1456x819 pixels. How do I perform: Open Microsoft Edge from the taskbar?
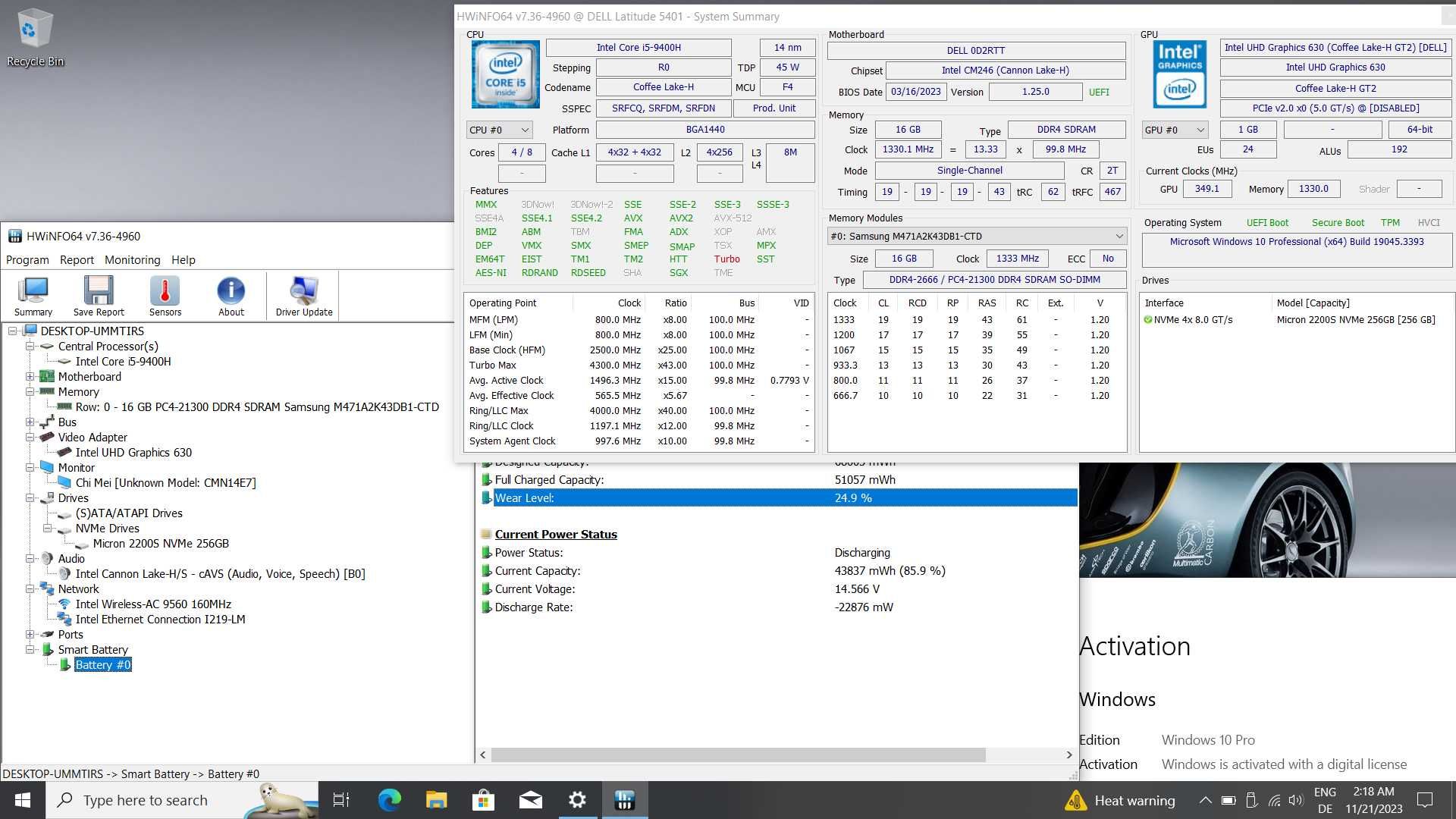390,800
